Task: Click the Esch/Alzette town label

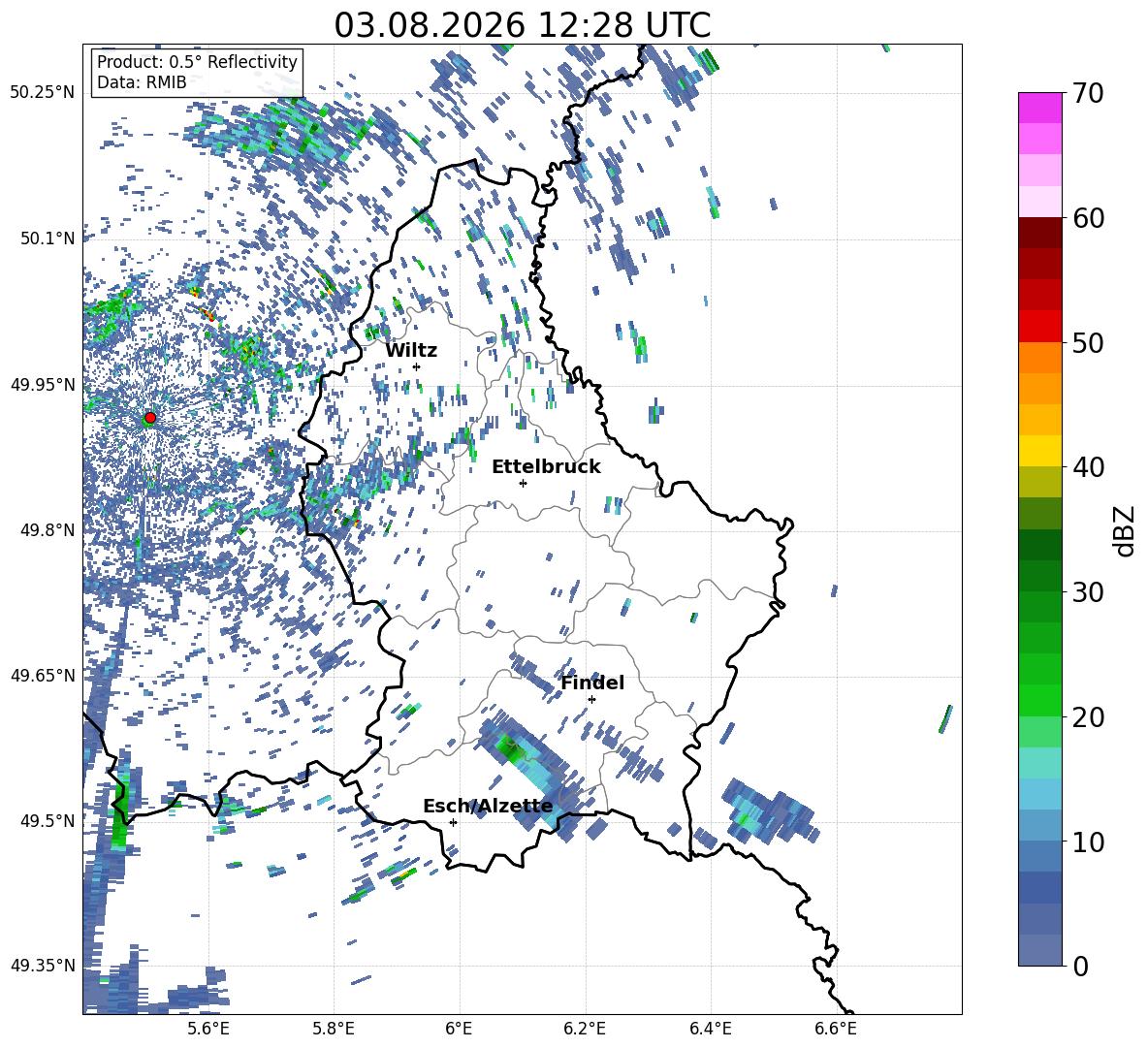Action: [x=488, y=807]
